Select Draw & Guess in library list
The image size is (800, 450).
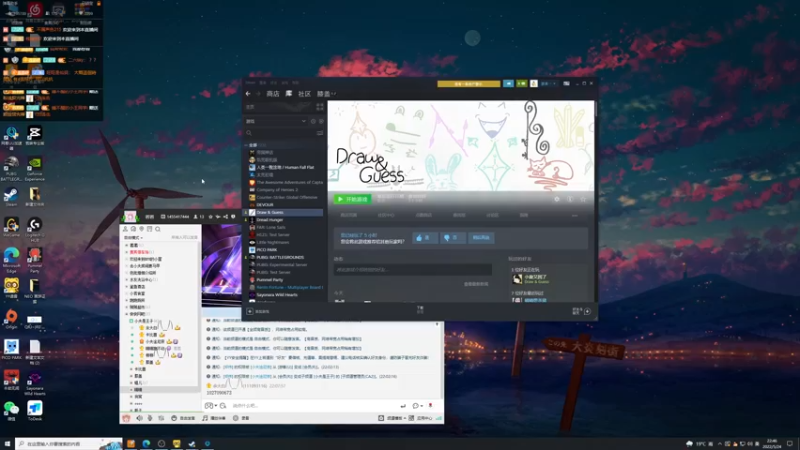pyautogui.click(x=285, y=212)
